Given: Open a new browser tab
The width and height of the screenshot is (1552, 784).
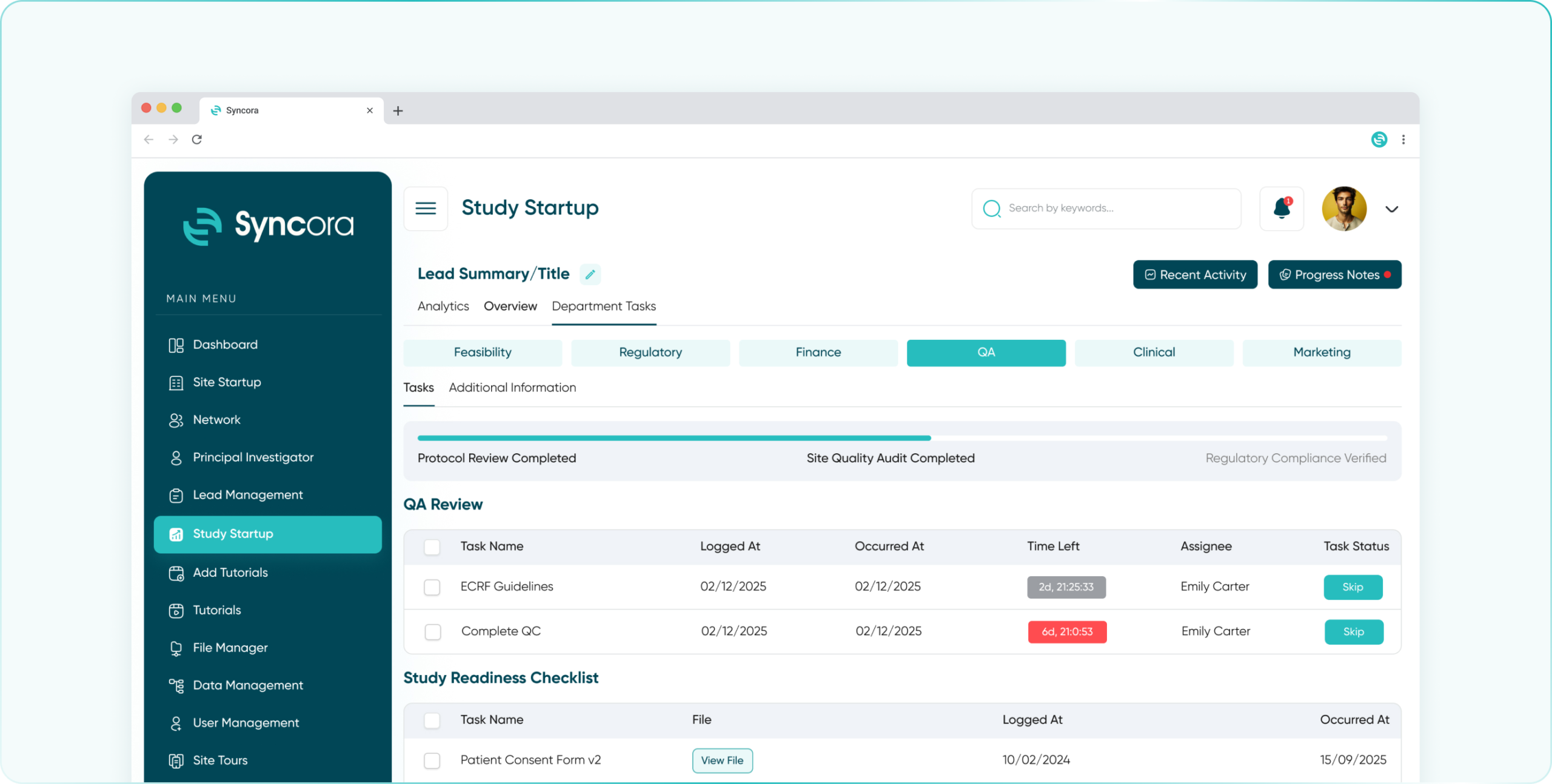Looking at the screenshot, I should point(398,111).
